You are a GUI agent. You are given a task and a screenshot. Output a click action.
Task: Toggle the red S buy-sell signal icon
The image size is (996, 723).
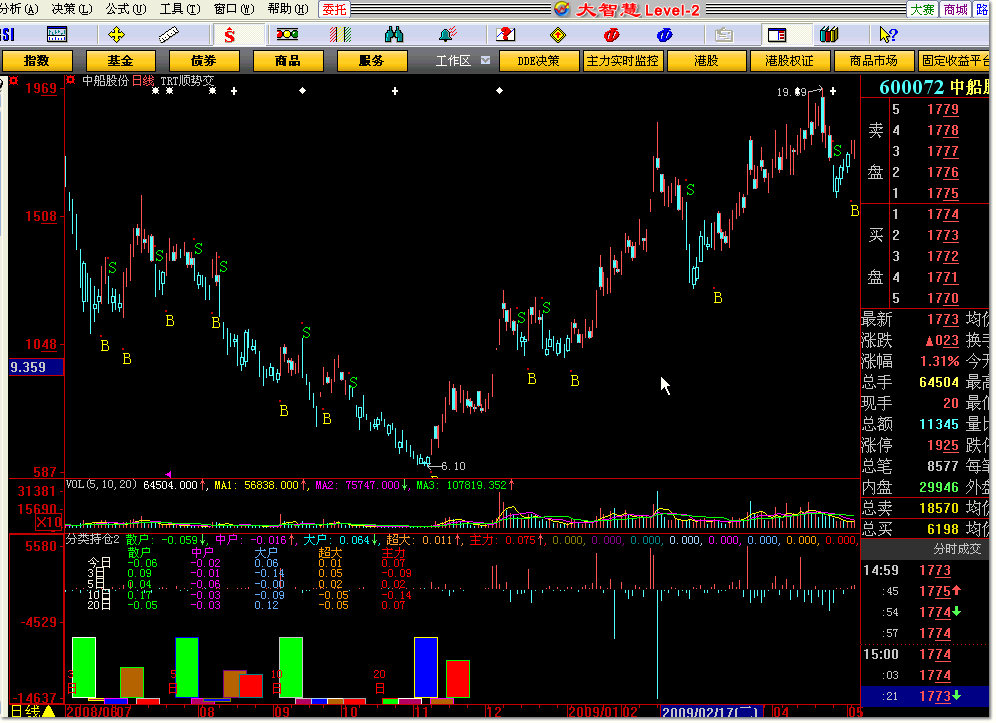(229, 35)
